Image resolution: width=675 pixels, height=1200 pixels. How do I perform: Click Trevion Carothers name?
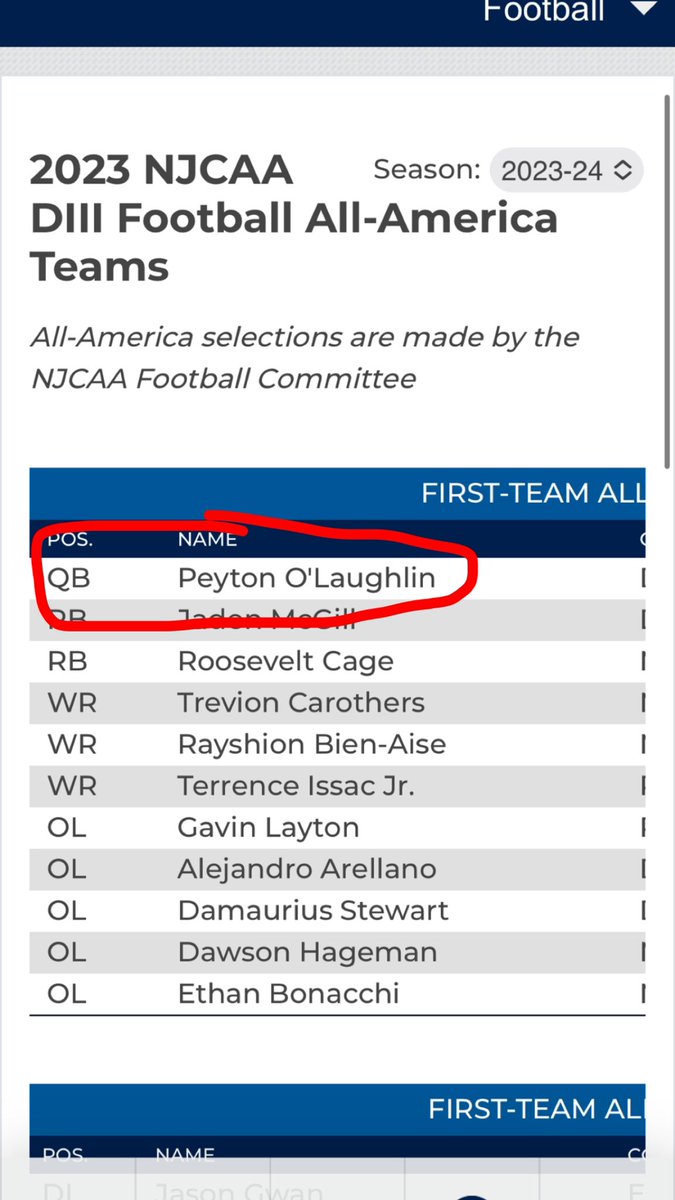click(x=301, y=703)
